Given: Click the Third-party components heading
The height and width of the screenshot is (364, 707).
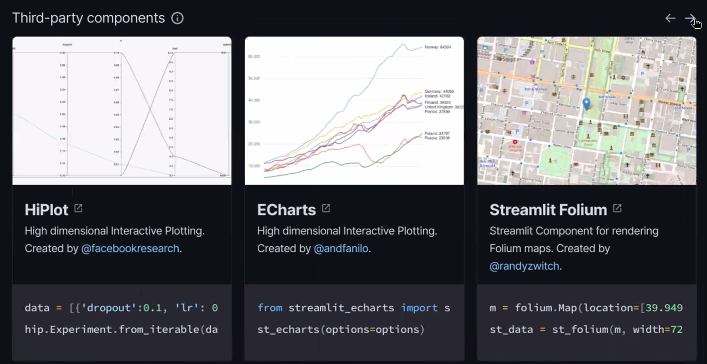Looking at the screenshot, I should pos(88,18).
